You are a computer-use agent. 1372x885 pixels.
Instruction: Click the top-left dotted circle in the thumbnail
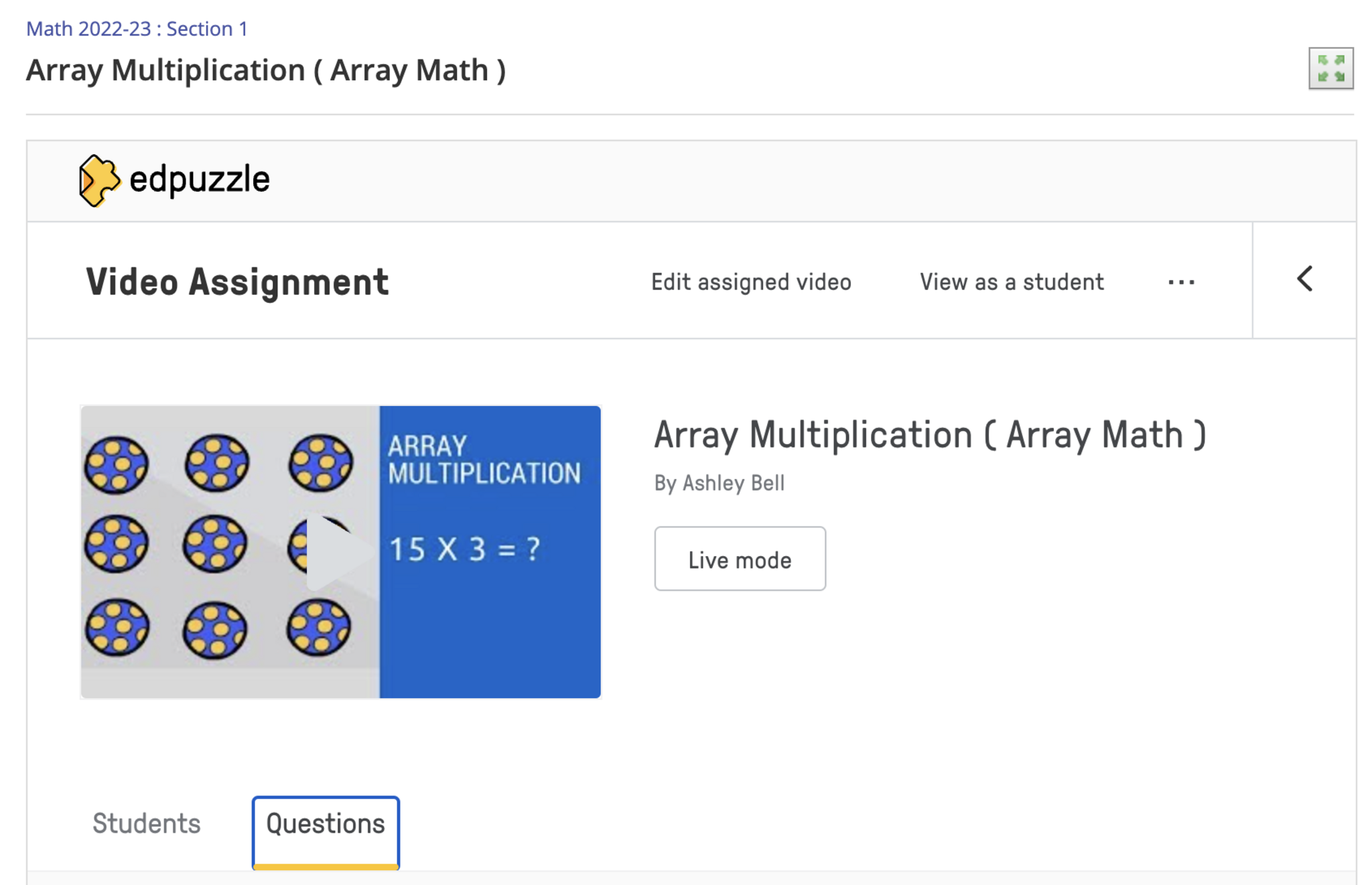117,464
